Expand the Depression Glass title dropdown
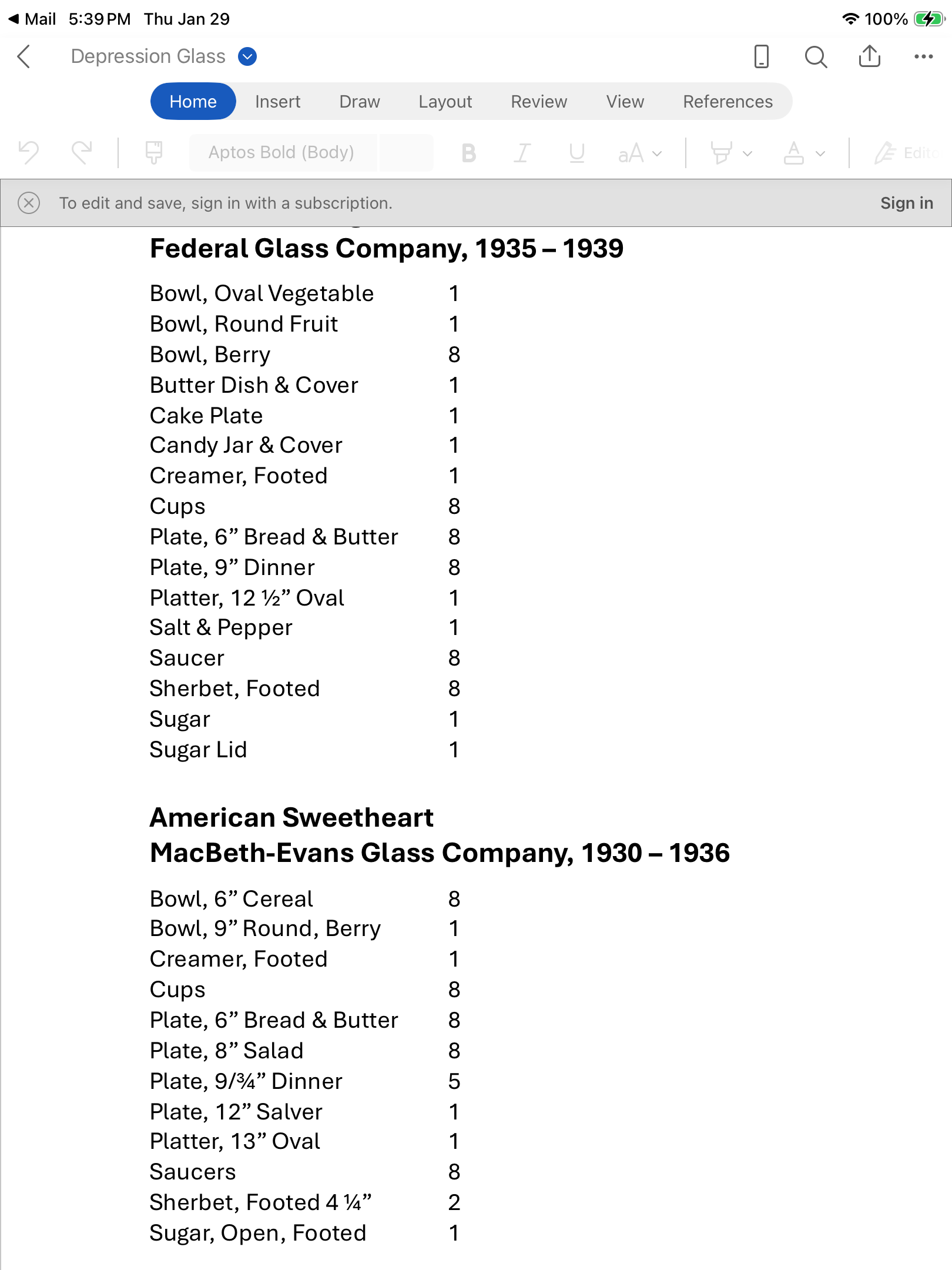Image resolution: width=952 pixels, height=1270 pixels. (247, 56)
